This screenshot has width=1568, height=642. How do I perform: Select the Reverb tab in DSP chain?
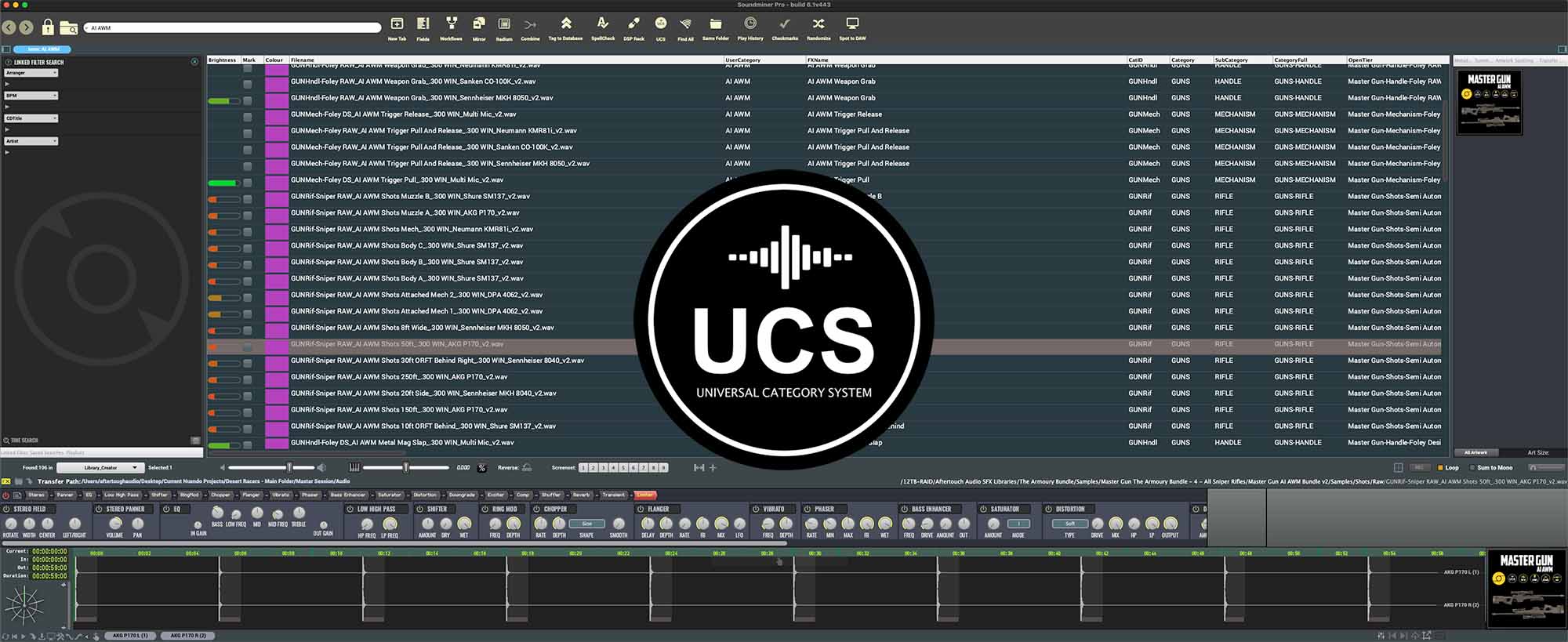point(581,495)
